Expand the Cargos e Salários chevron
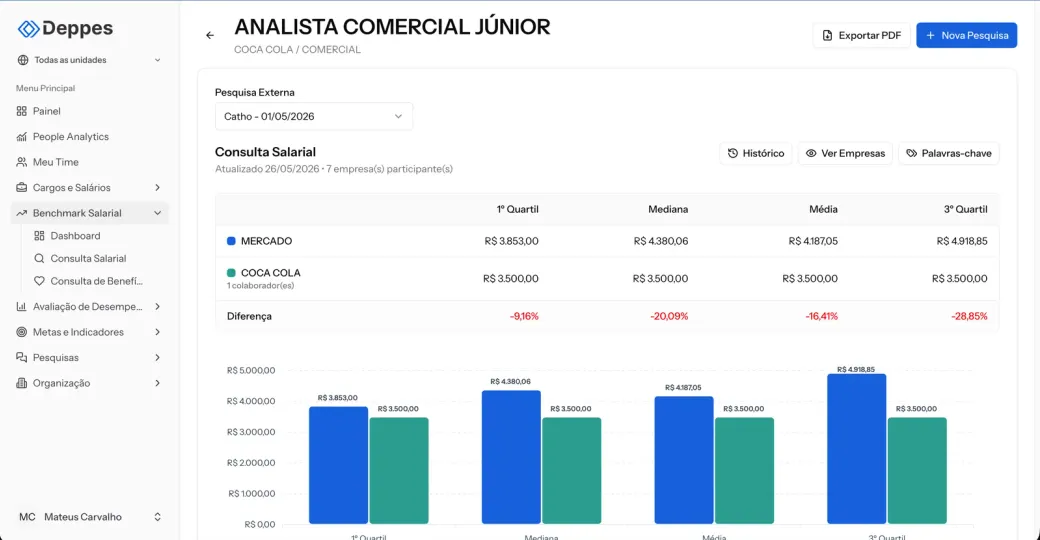Viewport: 1040px width, 540px height. [x=158, y=188]
